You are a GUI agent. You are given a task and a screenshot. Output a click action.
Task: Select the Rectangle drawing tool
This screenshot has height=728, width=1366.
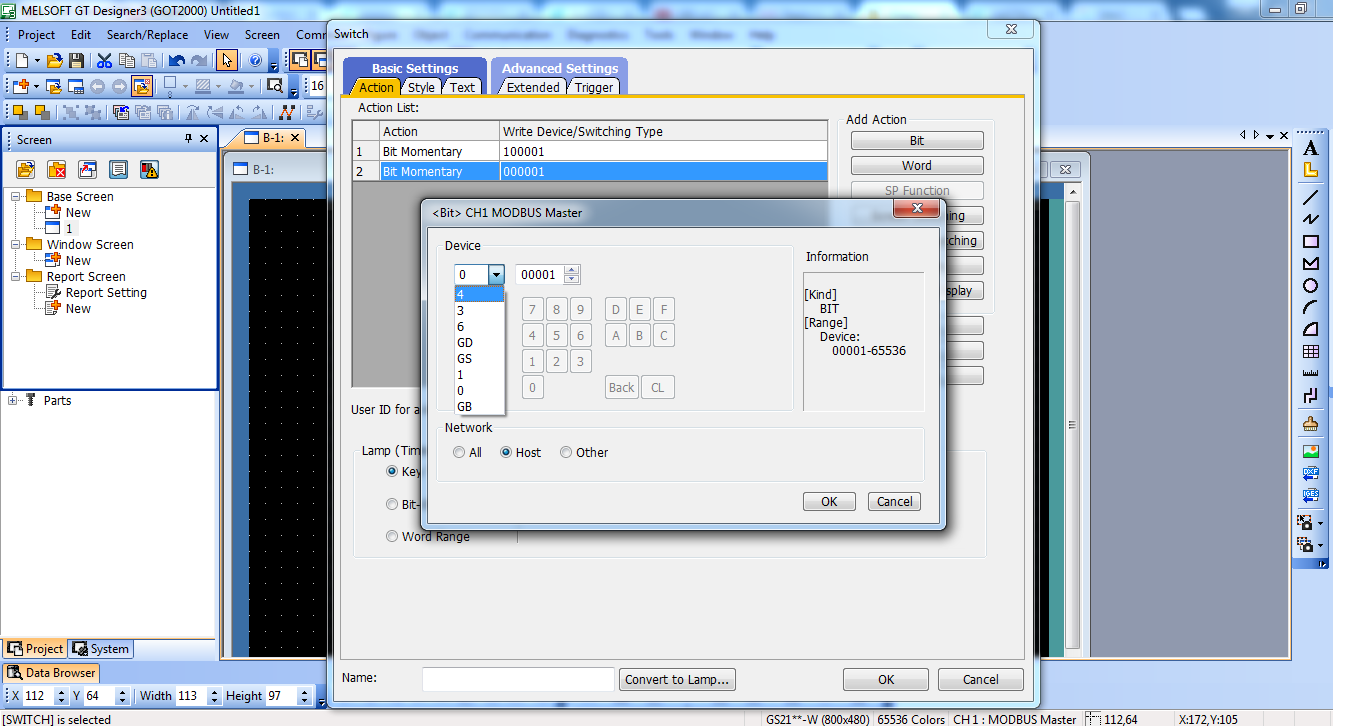pos(1310,239)
